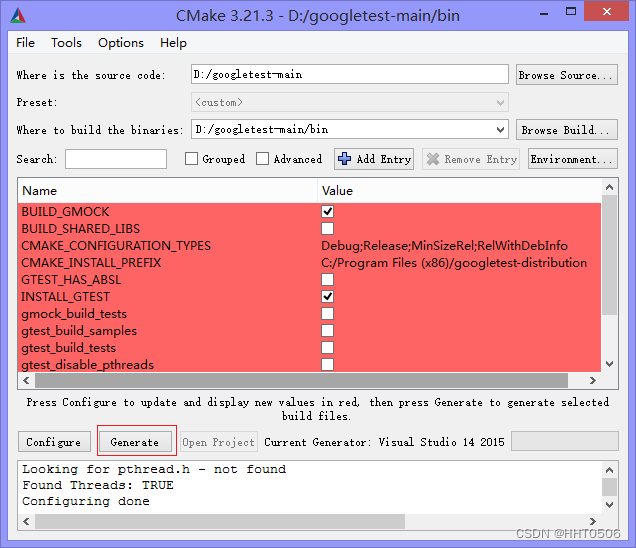Click the blue plus Add Entry button

(x=374, y=159)
